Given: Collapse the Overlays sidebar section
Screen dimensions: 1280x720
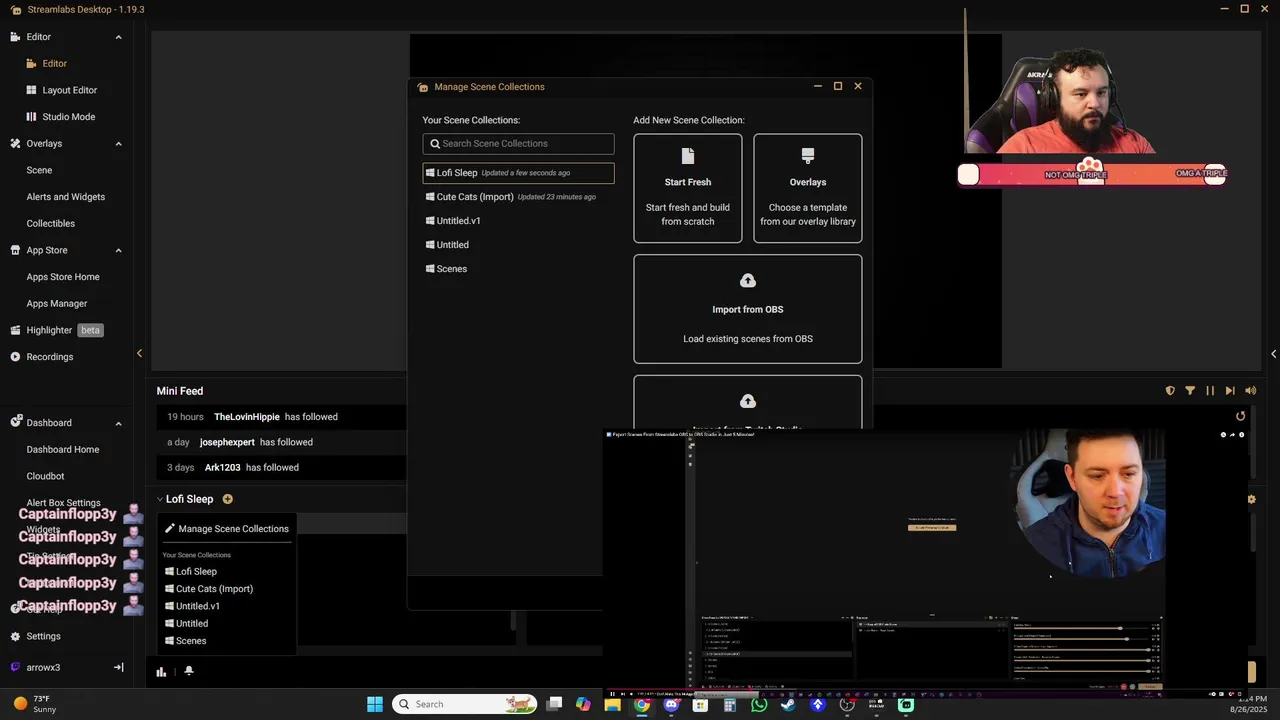Looking at the screenshot, I should 118,144.
